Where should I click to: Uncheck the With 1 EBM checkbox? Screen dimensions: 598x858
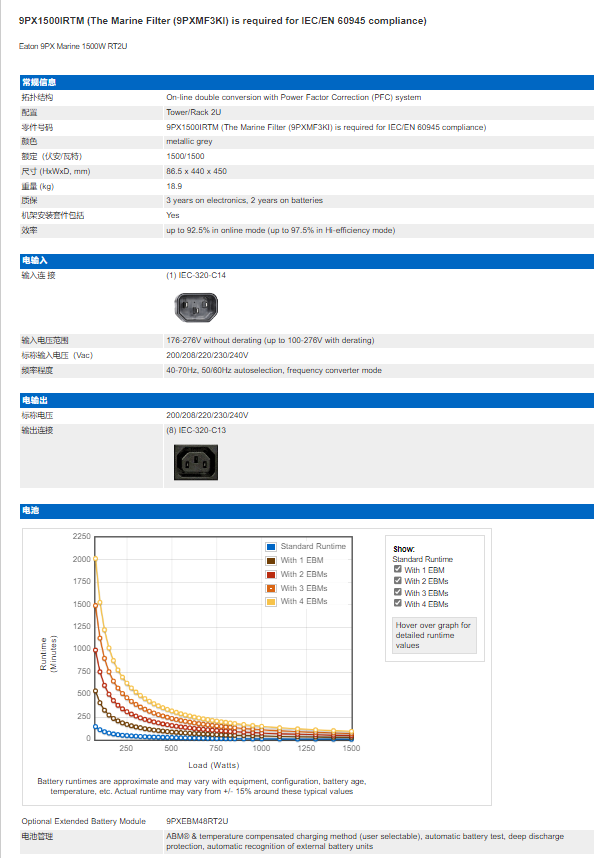(398, 569)
